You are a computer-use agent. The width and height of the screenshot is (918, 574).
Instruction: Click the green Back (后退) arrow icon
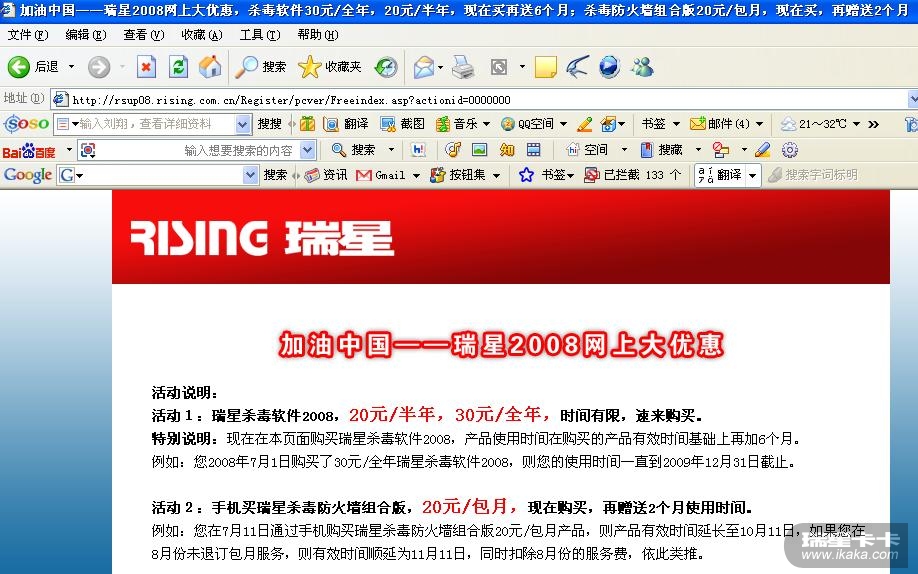18,67
